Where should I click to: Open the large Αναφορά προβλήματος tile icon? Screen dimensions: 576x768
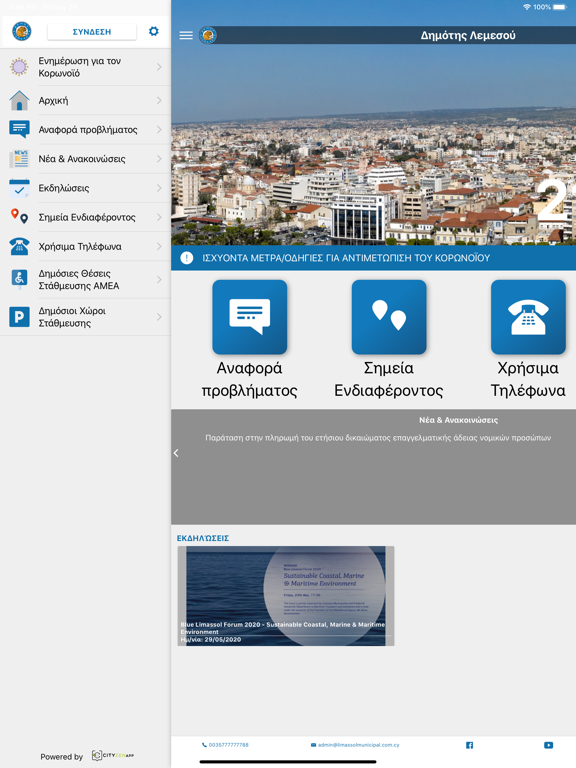(x=250, y=317)
